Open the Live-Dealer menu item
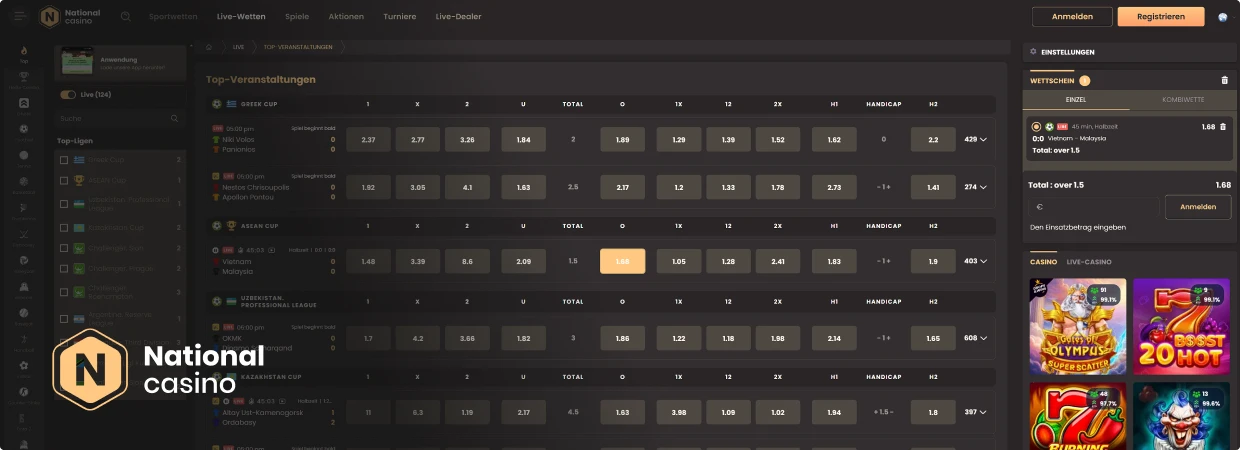 pos(458,17)
